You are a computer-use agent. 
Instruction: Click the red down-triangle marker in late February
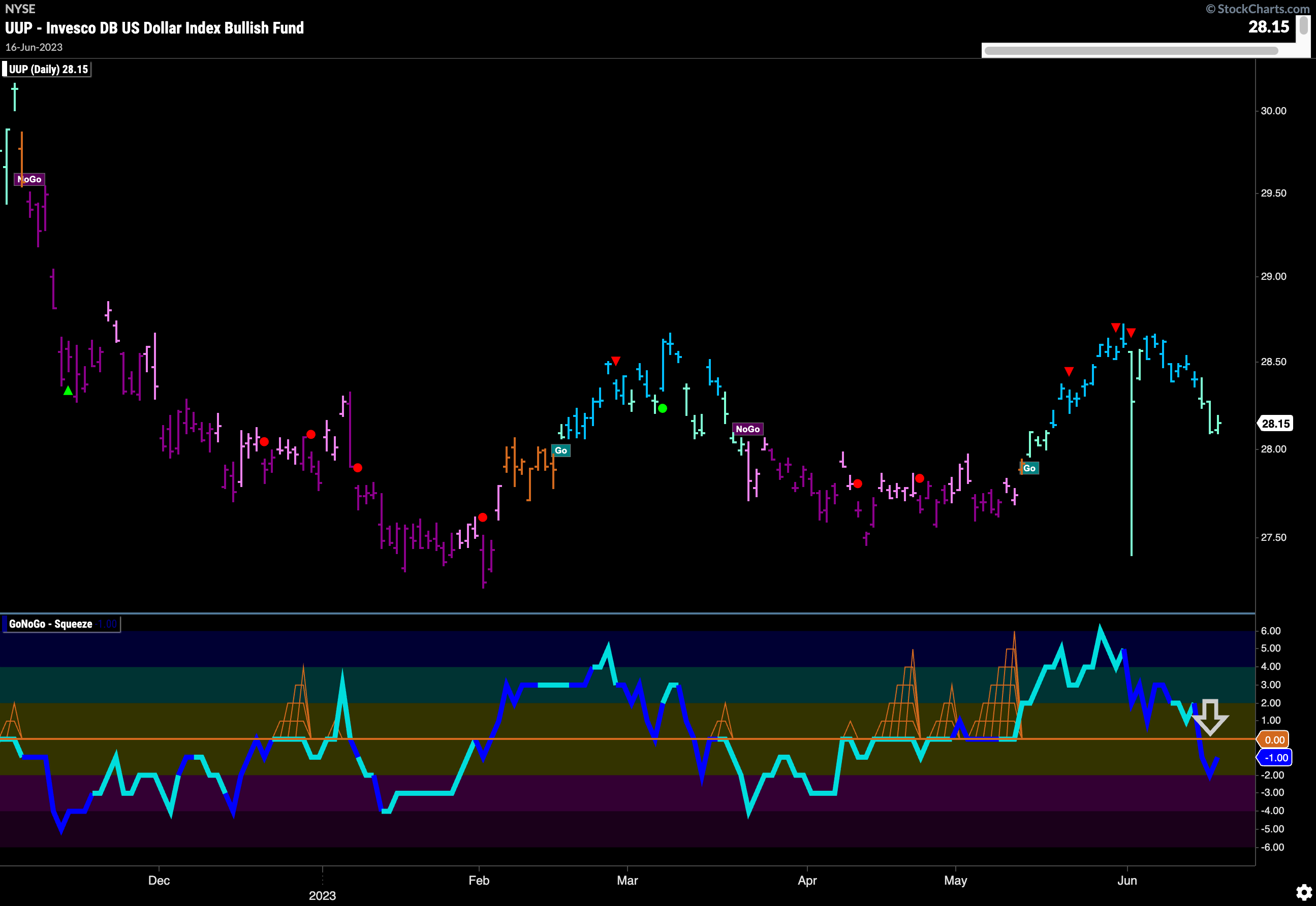[616, 361]
